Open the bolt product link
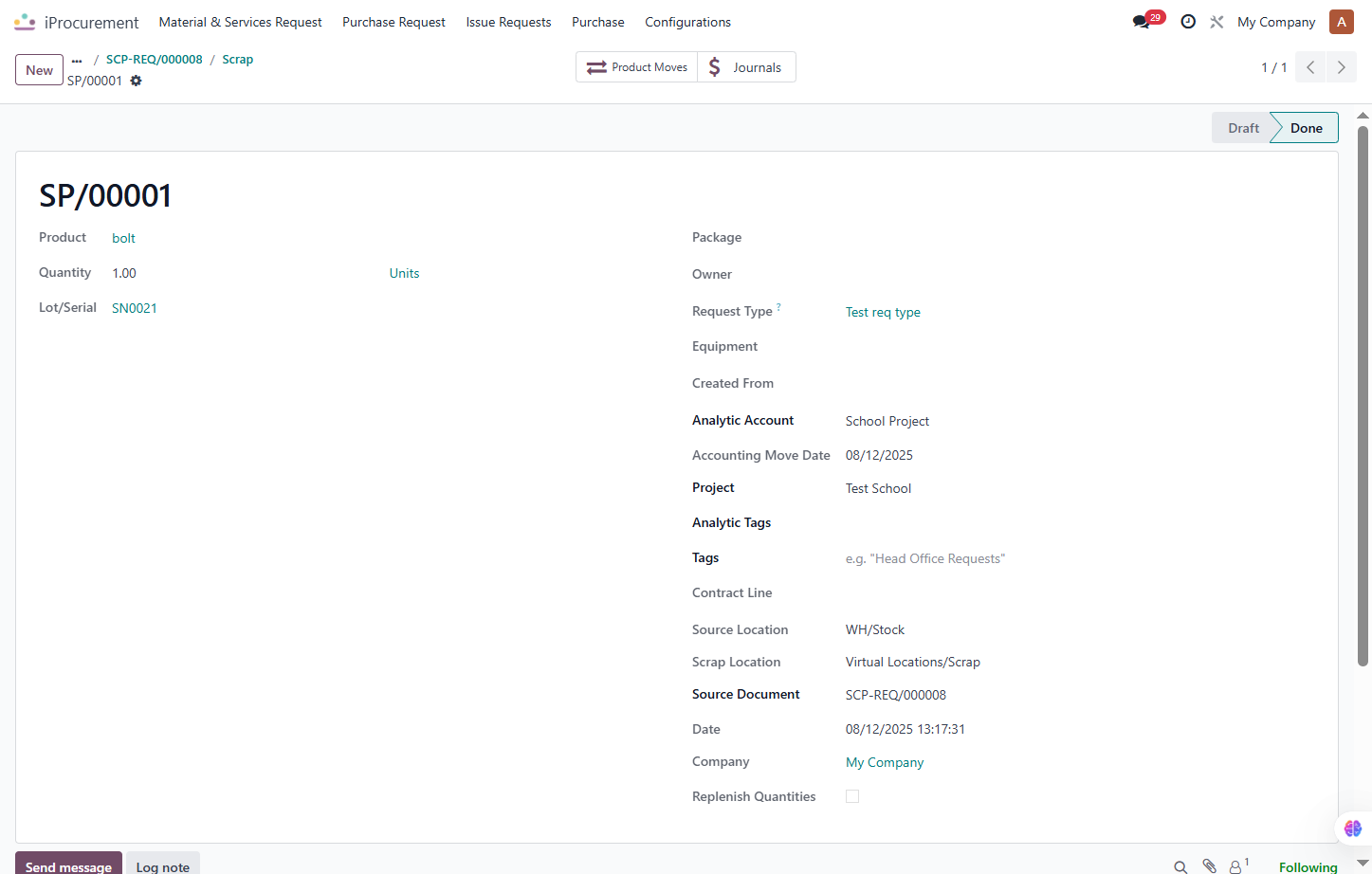Image resolution: width=1372 pixels, height=874 pixels. [x=123, y=238]
